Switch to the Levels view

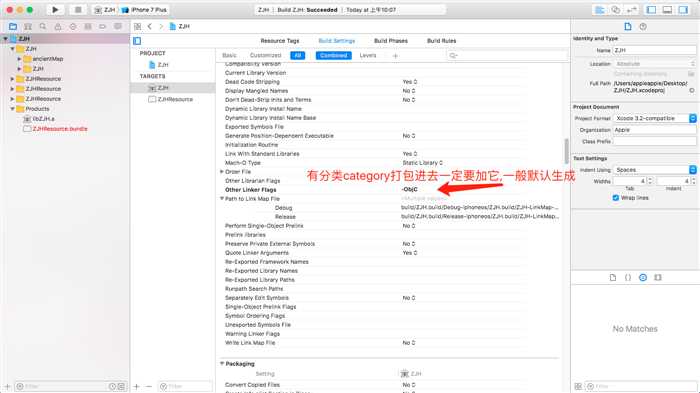pyautogui.click(x=368, y=55)
